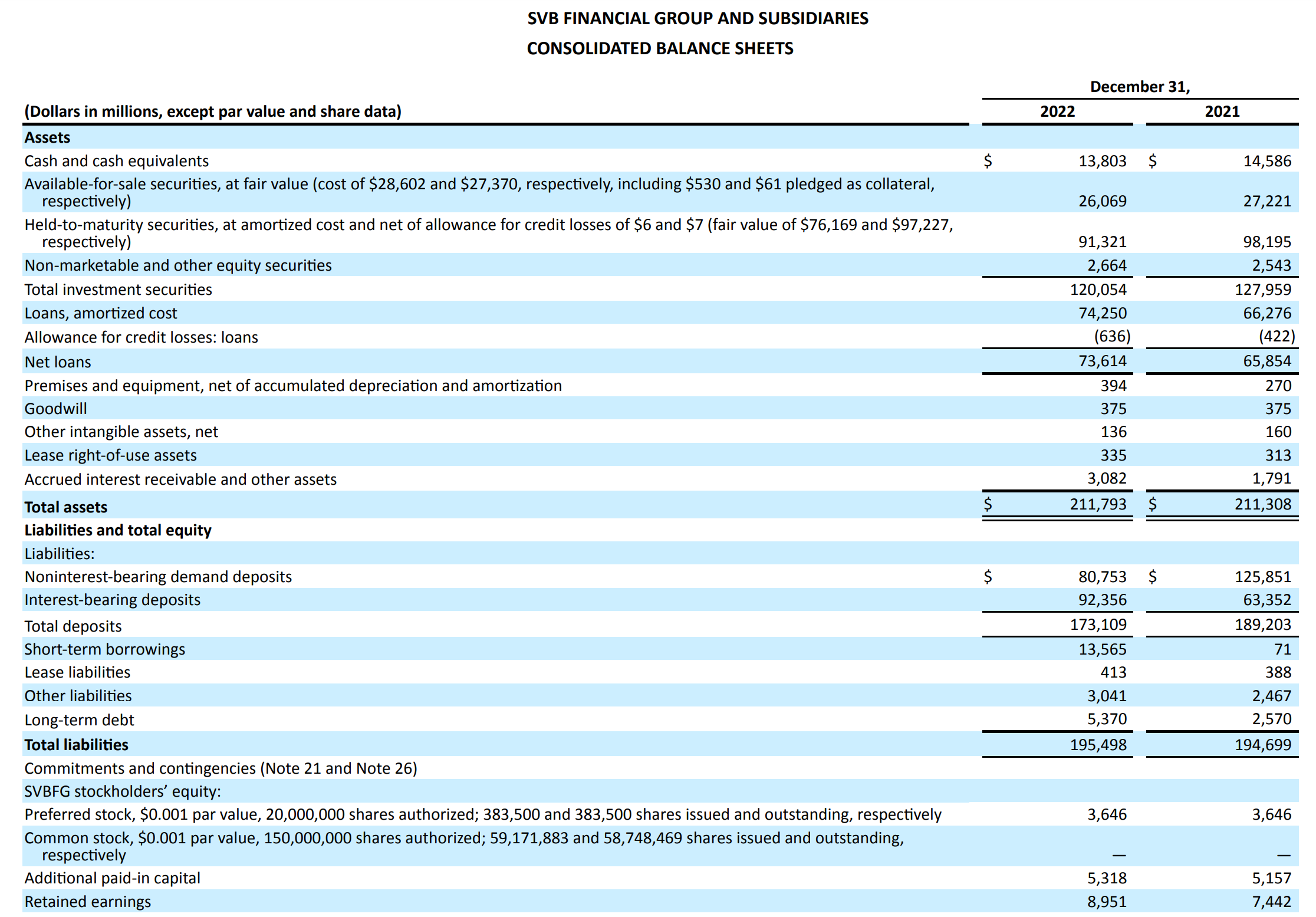Click the Consolidated Balance Sheets heading

[660, 48]
